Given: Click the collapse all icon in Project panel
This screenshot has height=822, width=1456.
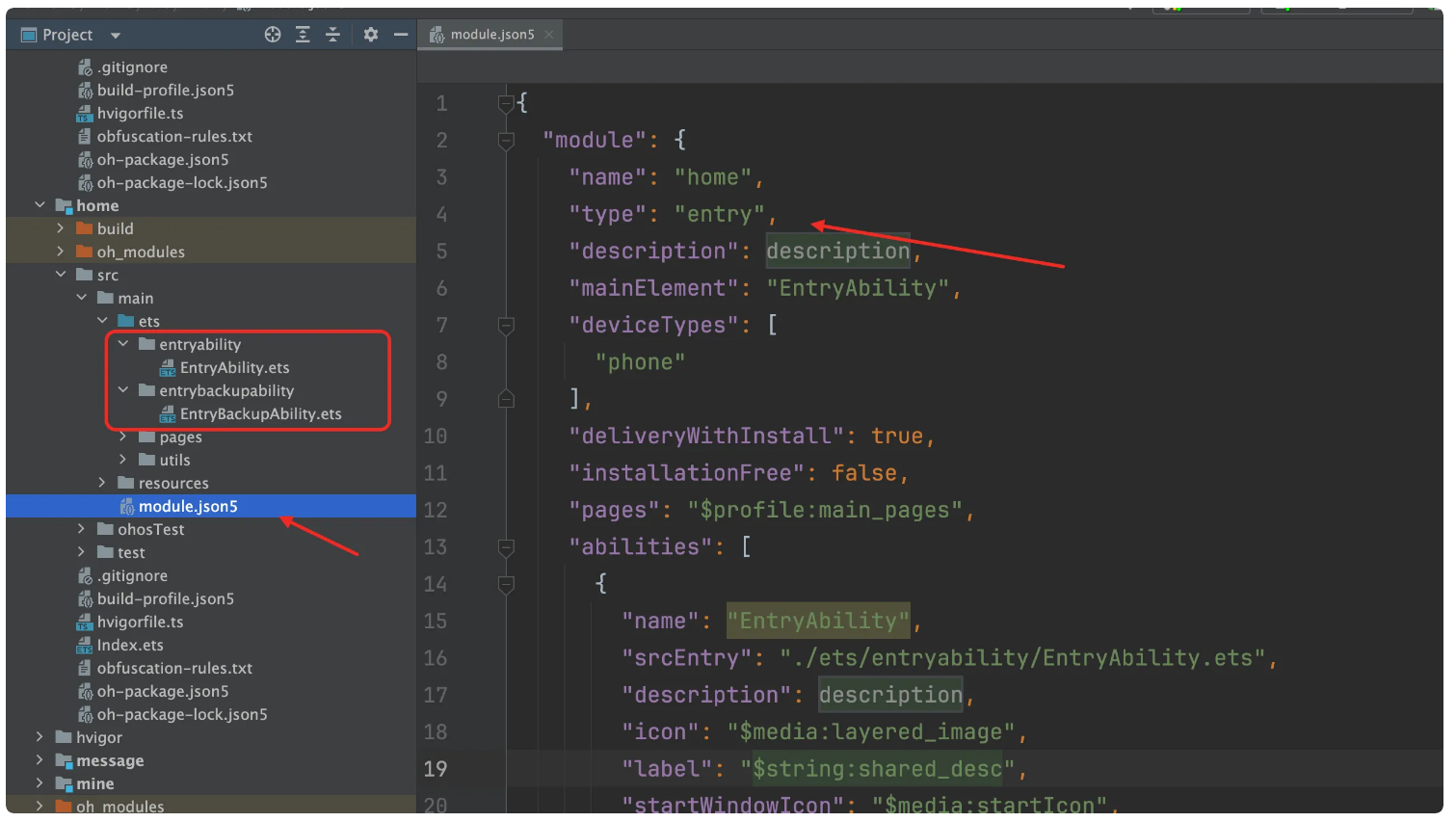Looking at the screenshot, I should (333, 35).
